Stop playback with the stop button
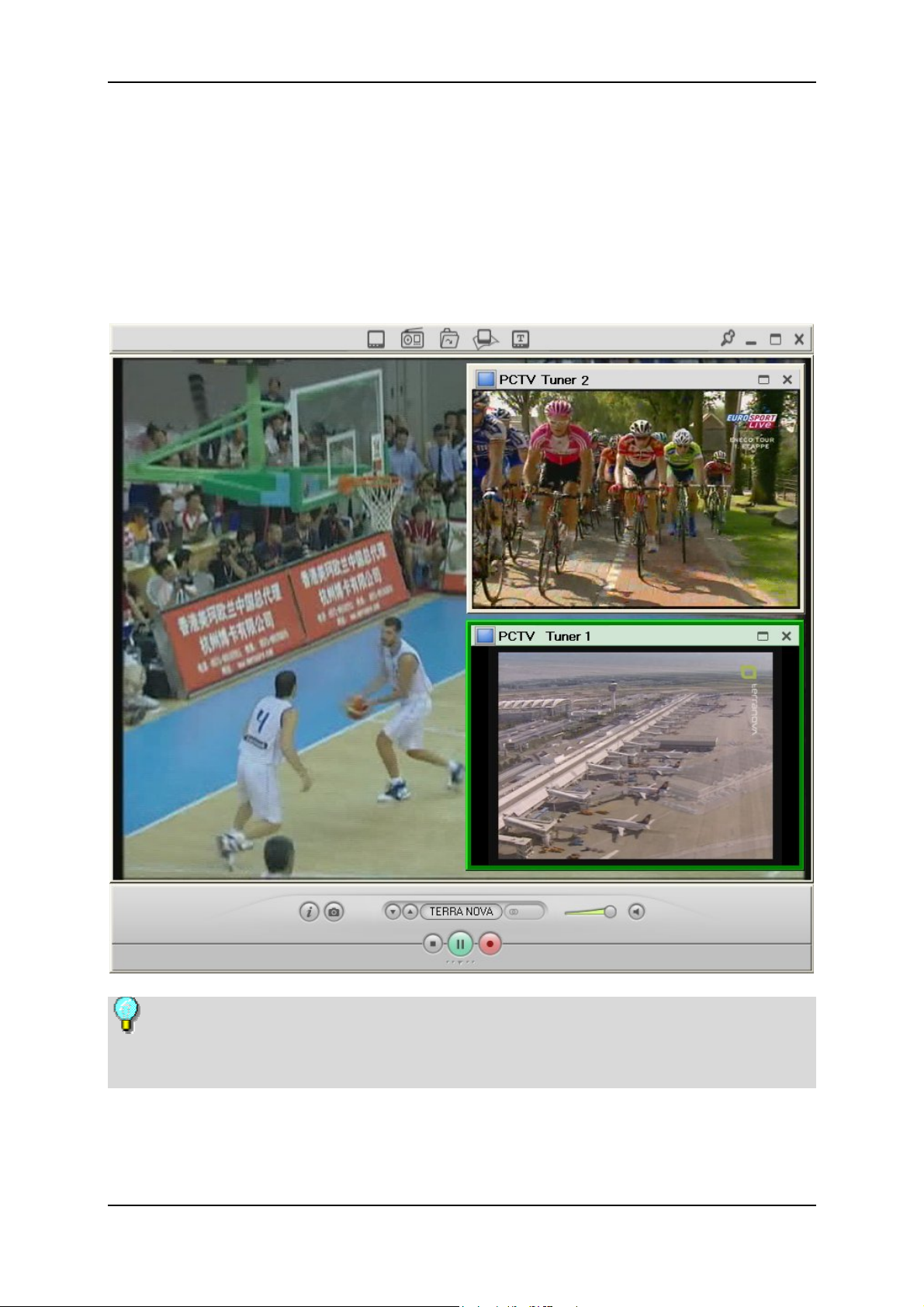The height and width of the screenshot is (1307, 924). coord(433,944)
